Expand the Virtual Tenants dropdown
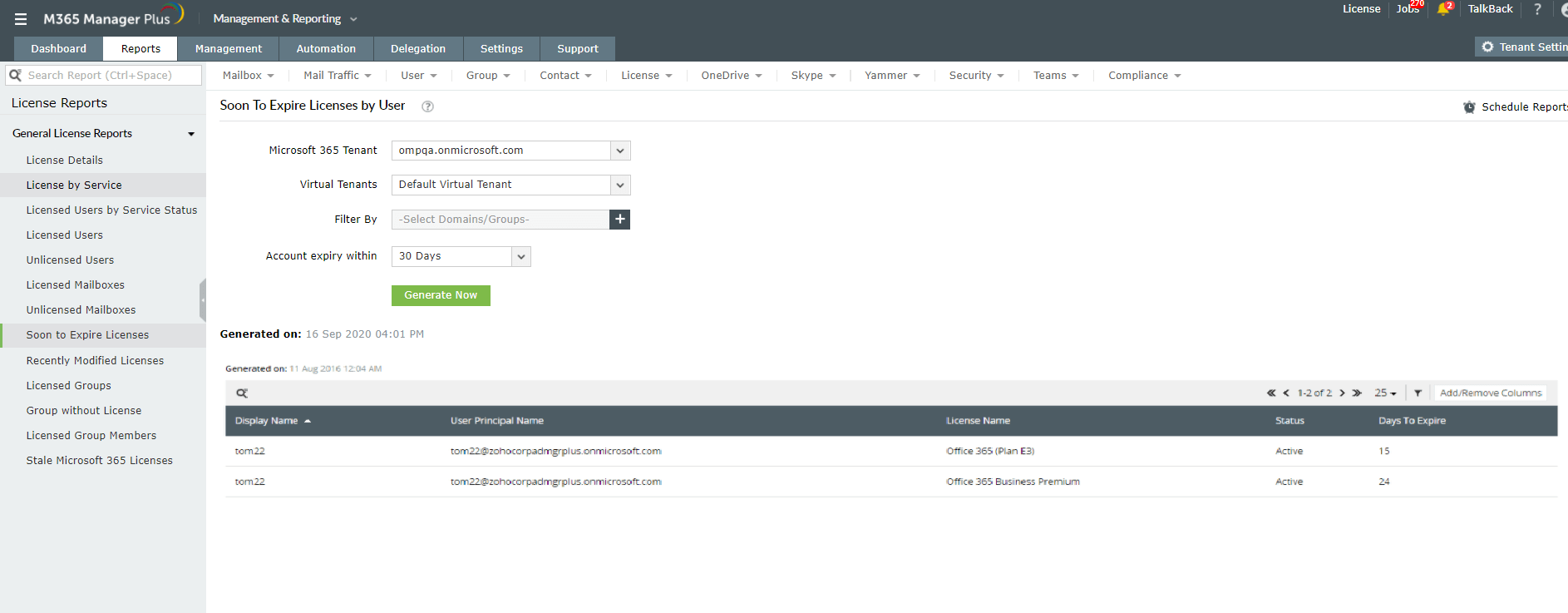The image size is (1568, 613). point(620,185)
